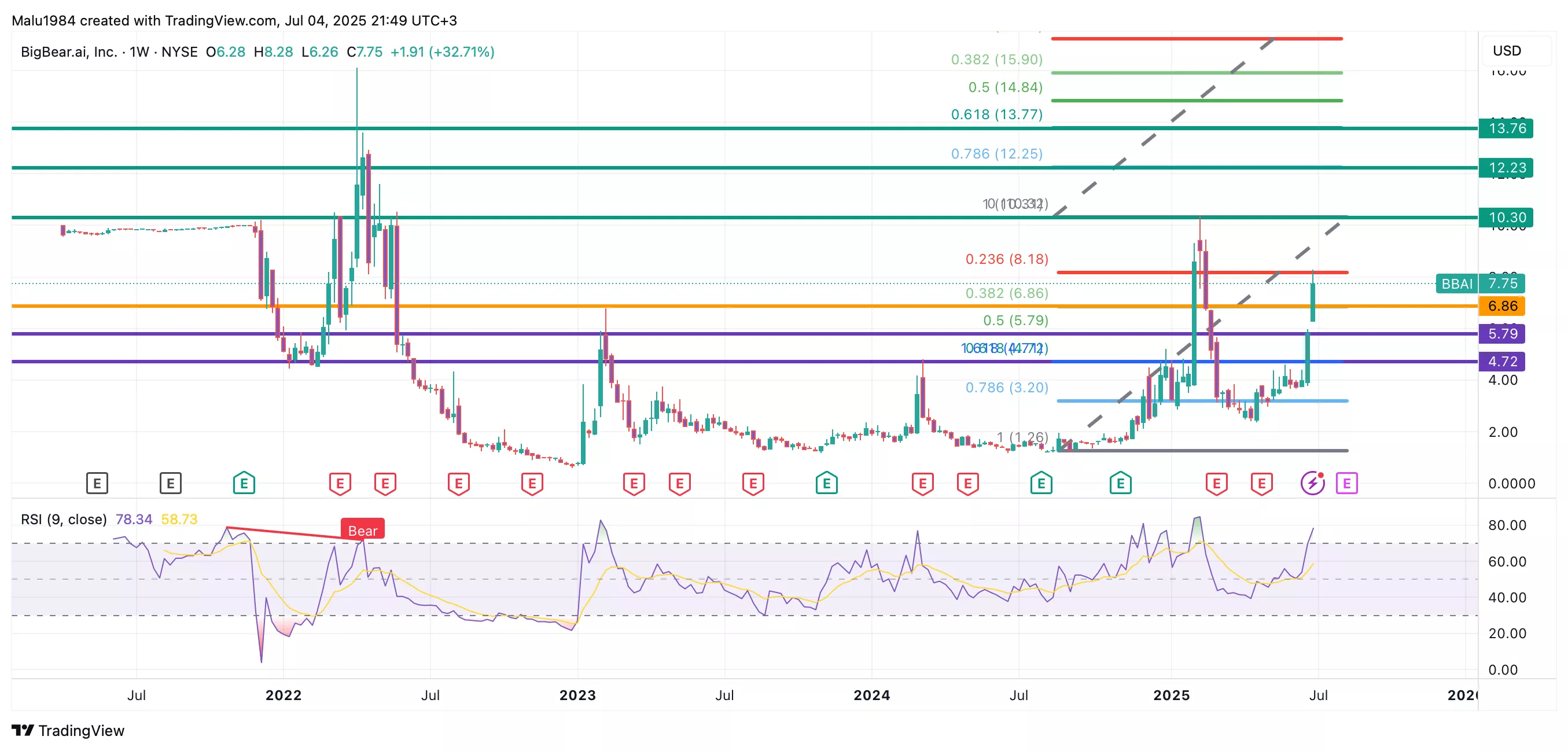Click the purple upcoming earnings E marker
This screenshot has height=751, width=1568.
click(x=1346, y=484)
